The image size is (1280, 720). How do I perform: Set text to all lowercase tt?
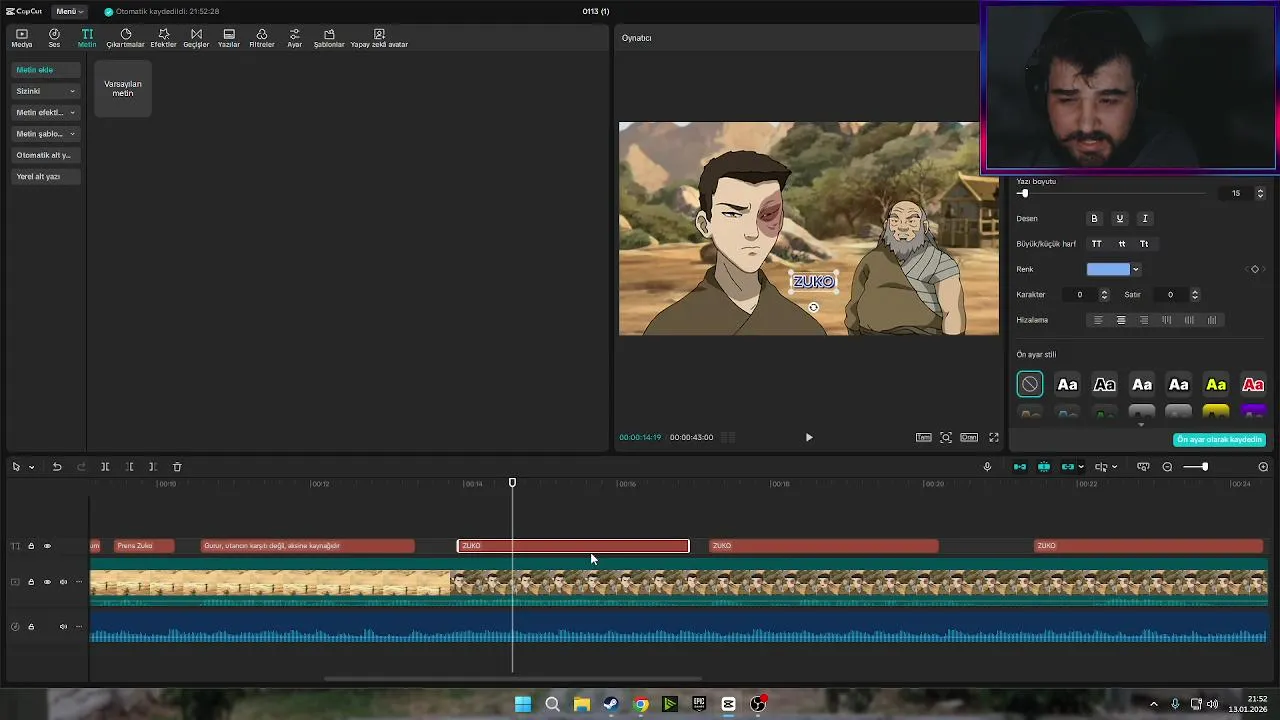[1121, 244]
